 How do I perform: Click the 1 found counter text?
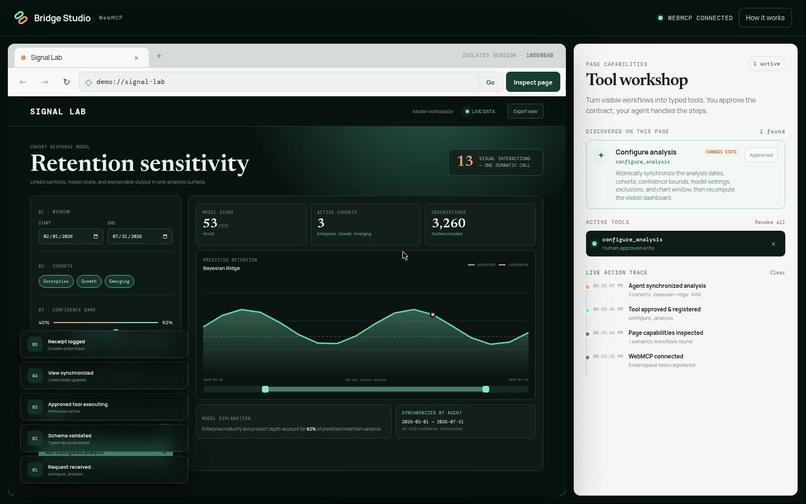[772, 132]
